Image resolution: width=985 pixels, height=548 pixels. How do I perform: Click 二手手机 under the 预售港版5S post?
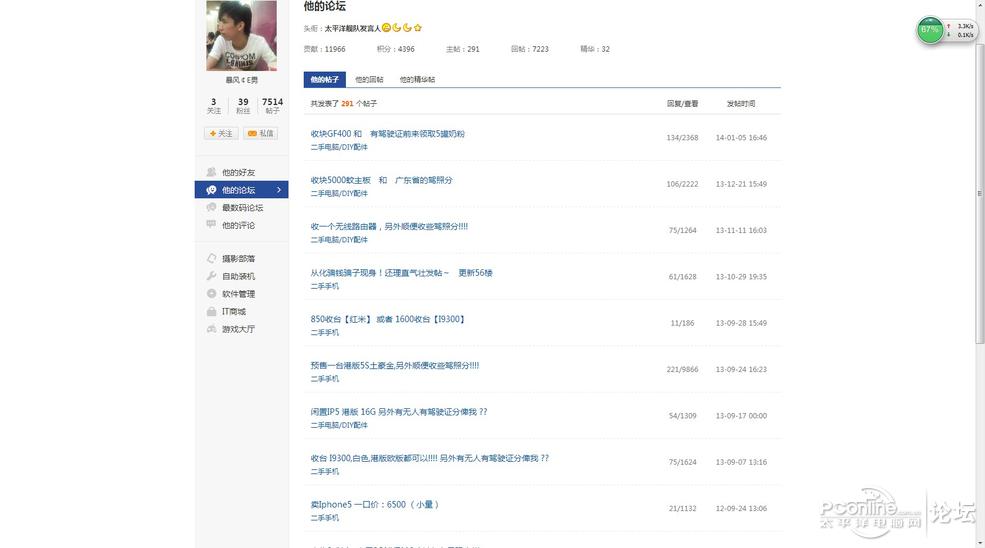click(x=324, y=379)
